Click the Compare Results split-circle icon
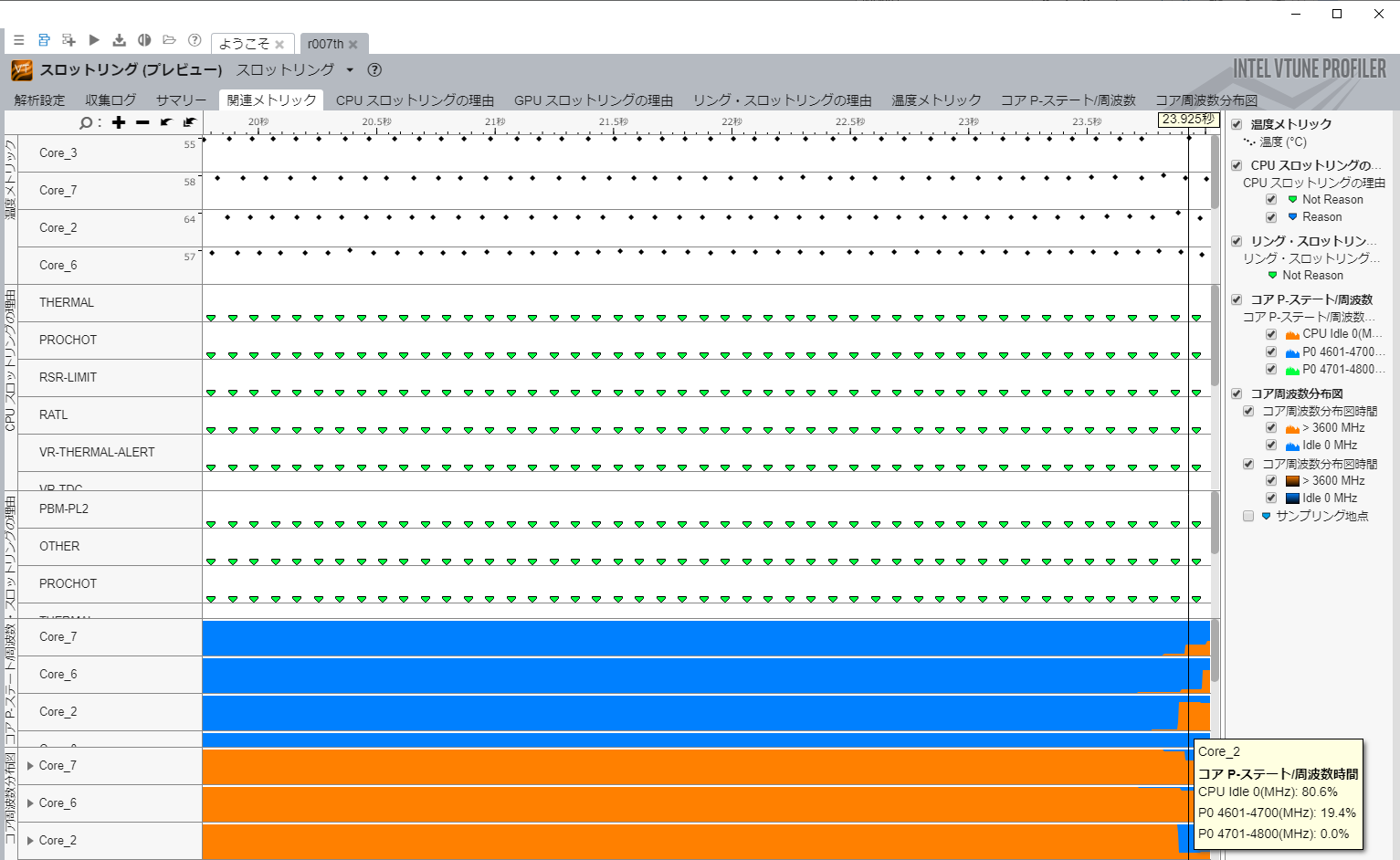 click(144, 40)
